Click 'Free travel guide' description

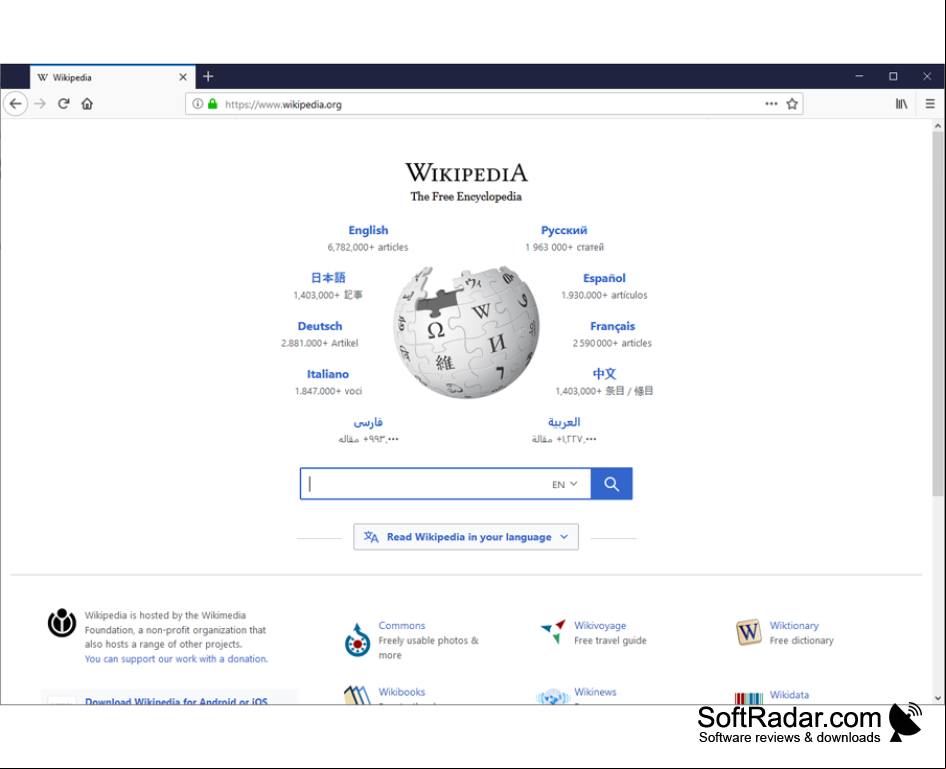(610, 641)
